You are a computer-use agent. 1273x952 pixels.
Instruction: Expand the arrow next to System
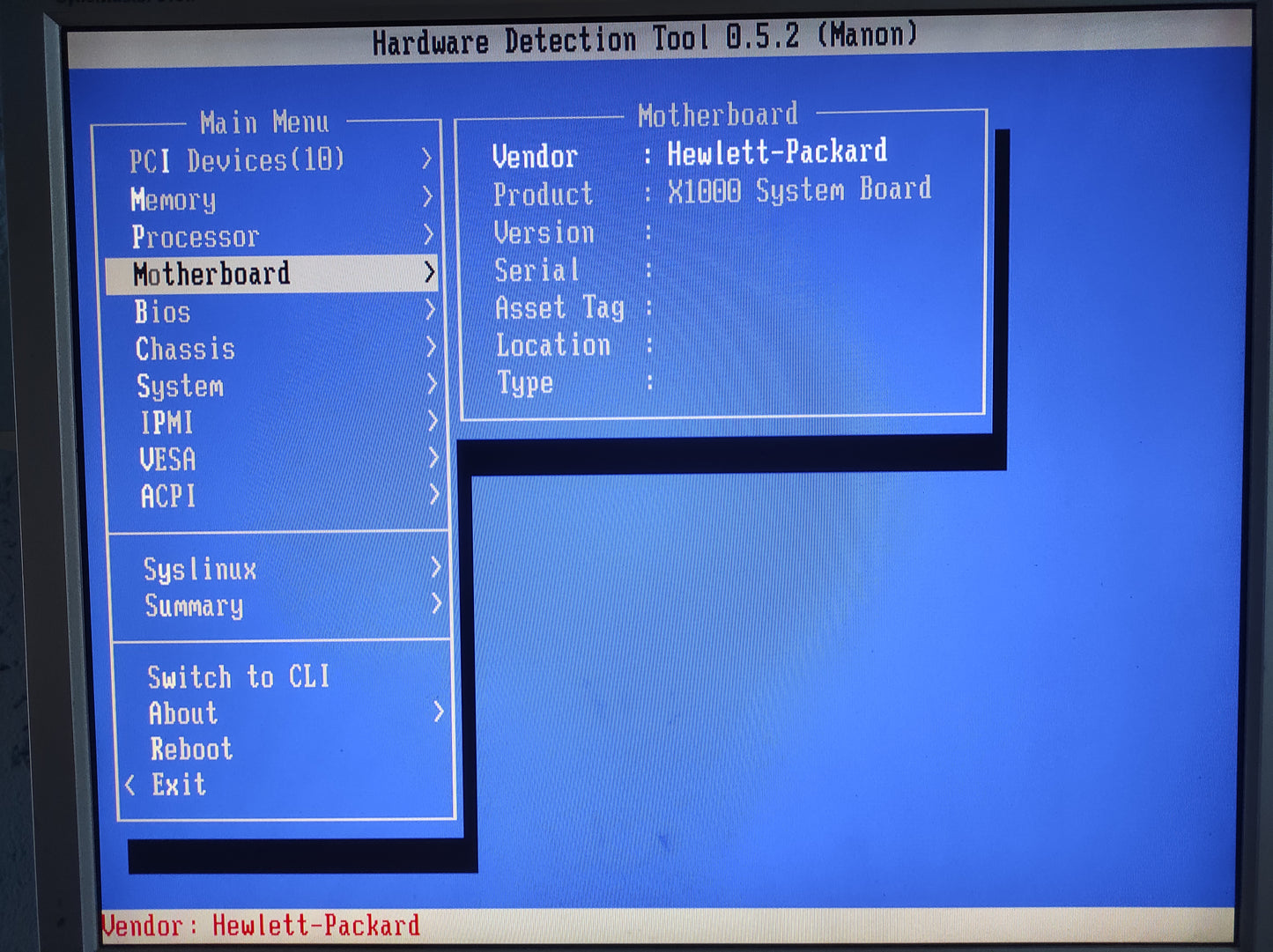click(432, 384)
